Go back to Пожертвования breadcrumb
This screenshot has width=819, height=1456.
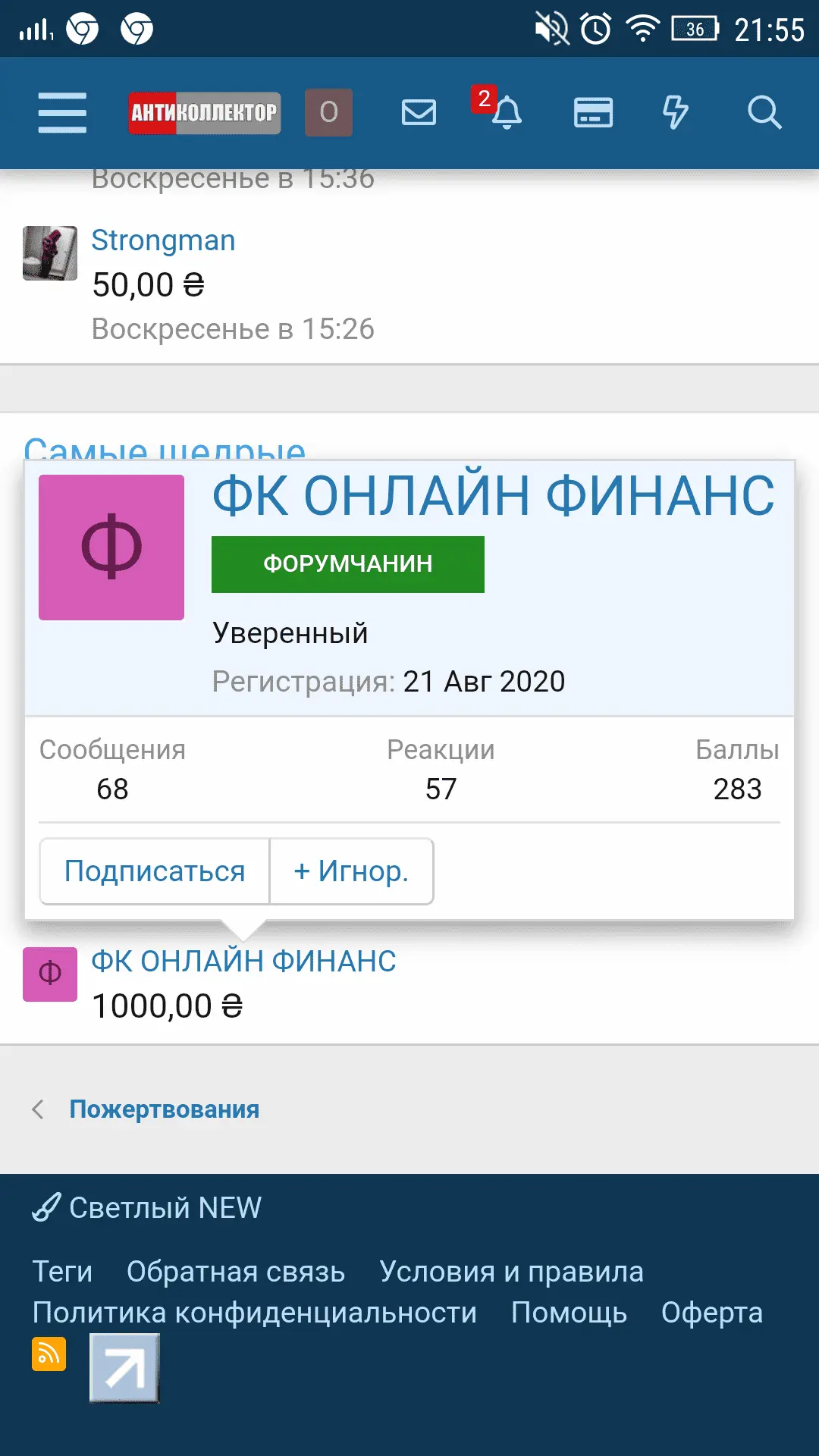pos(164,1109)
